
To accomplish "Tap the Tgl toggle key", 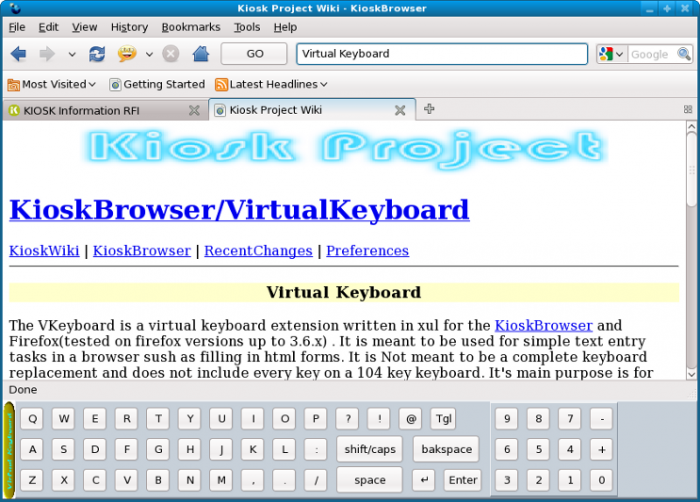I will (444, 419).
